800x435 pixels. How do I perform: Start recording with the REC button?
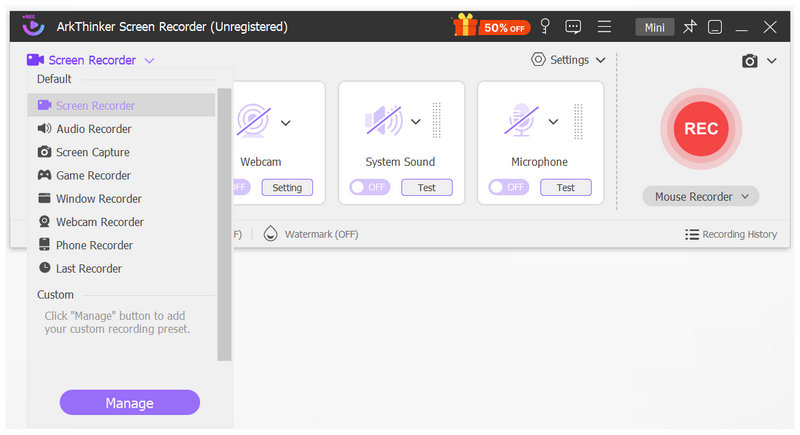(x=701, y=129)
